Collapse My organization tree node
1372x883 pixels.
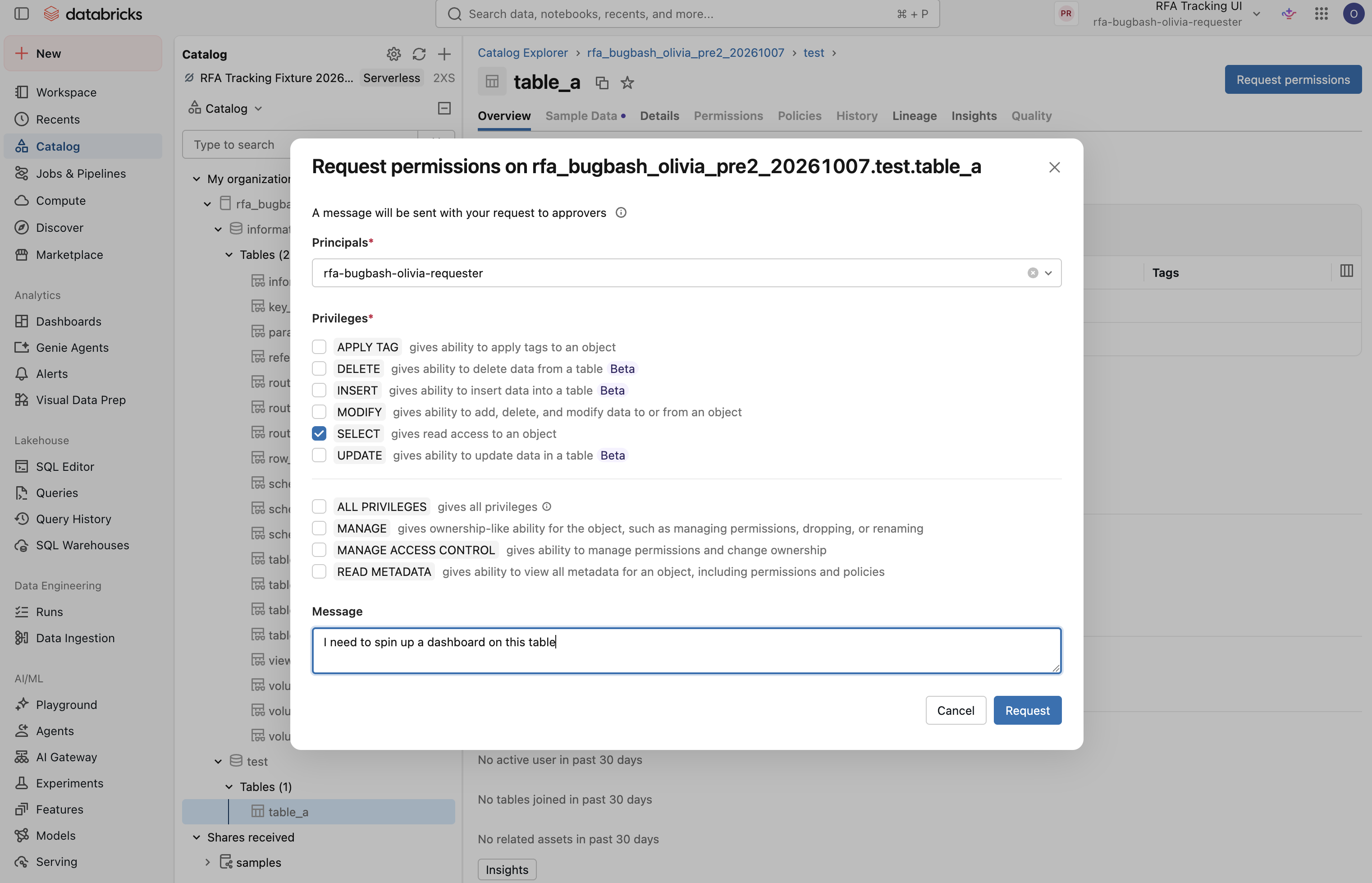point(197,179)
